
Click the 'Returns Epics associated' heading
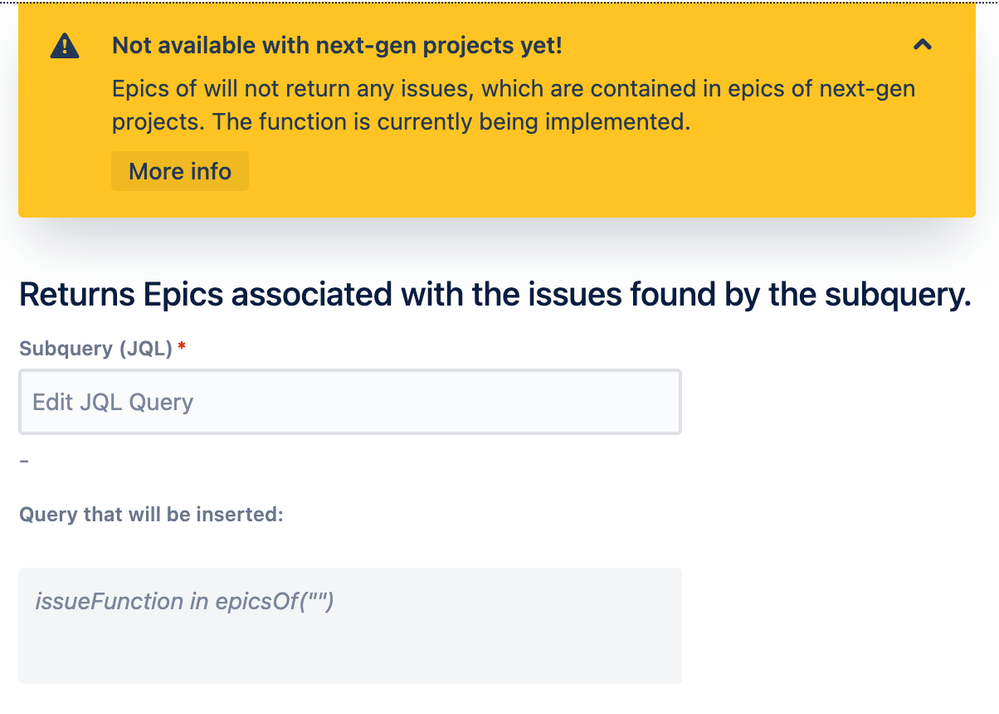(494, 295)
